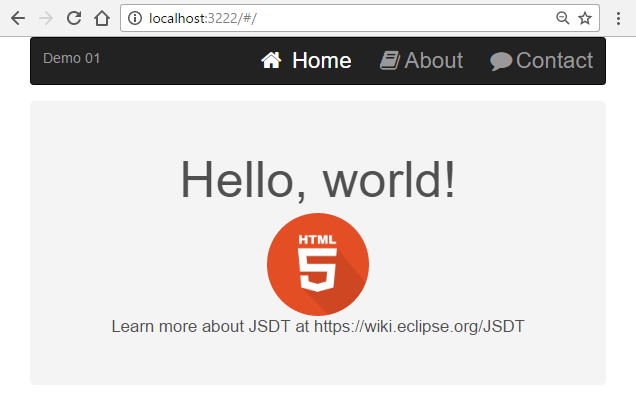Click the Hello, world! heading
Image resolution: width=636 pixels, height=411 pixels.
coord(318,179)
